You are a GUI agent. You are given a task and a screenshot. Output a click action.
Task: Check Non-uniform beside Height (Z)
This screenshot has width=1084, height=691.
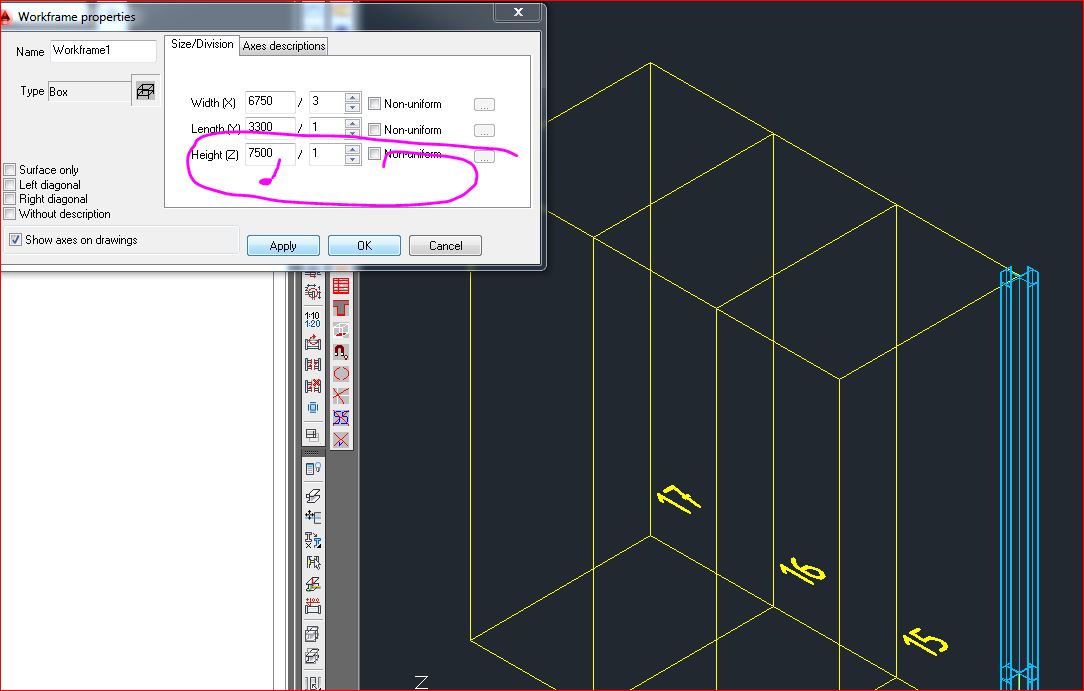[374, 154]
